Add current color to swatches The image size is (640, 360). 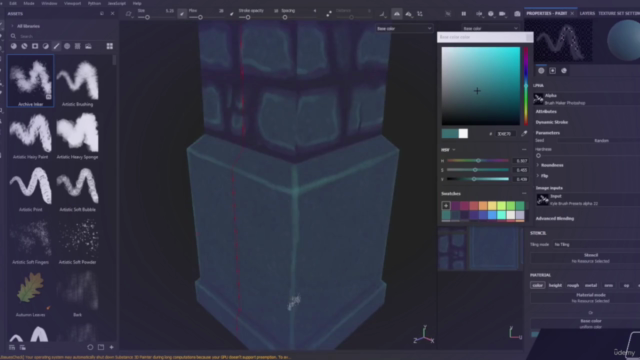446,206
